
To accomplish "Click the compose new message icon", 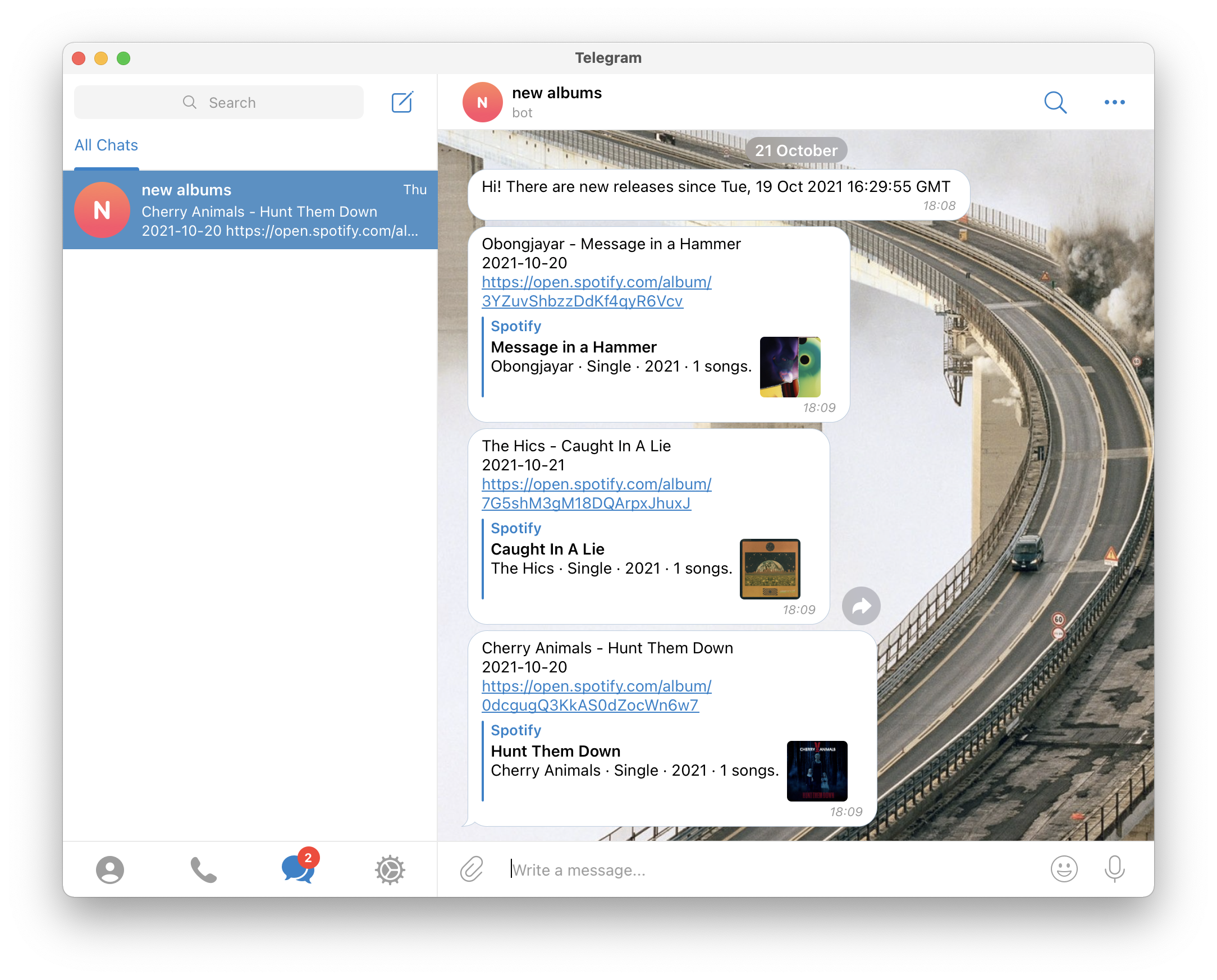I will 402,102.
